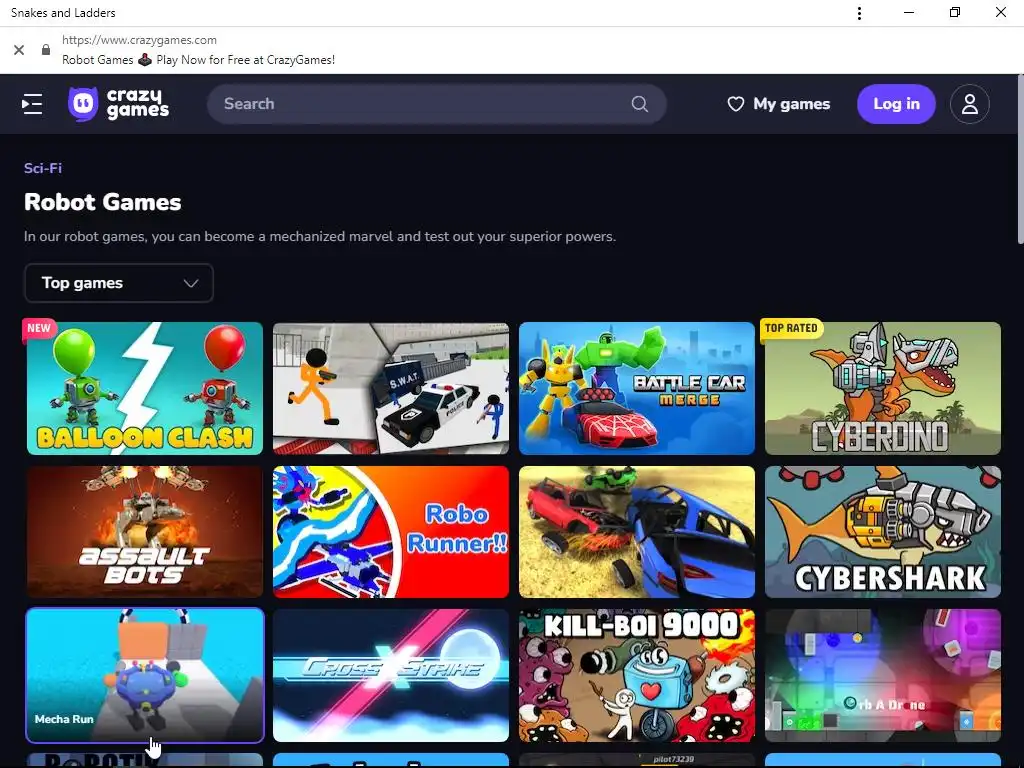
Task: Open the Battle Car Merge game
Action: [x=637, y=388]
